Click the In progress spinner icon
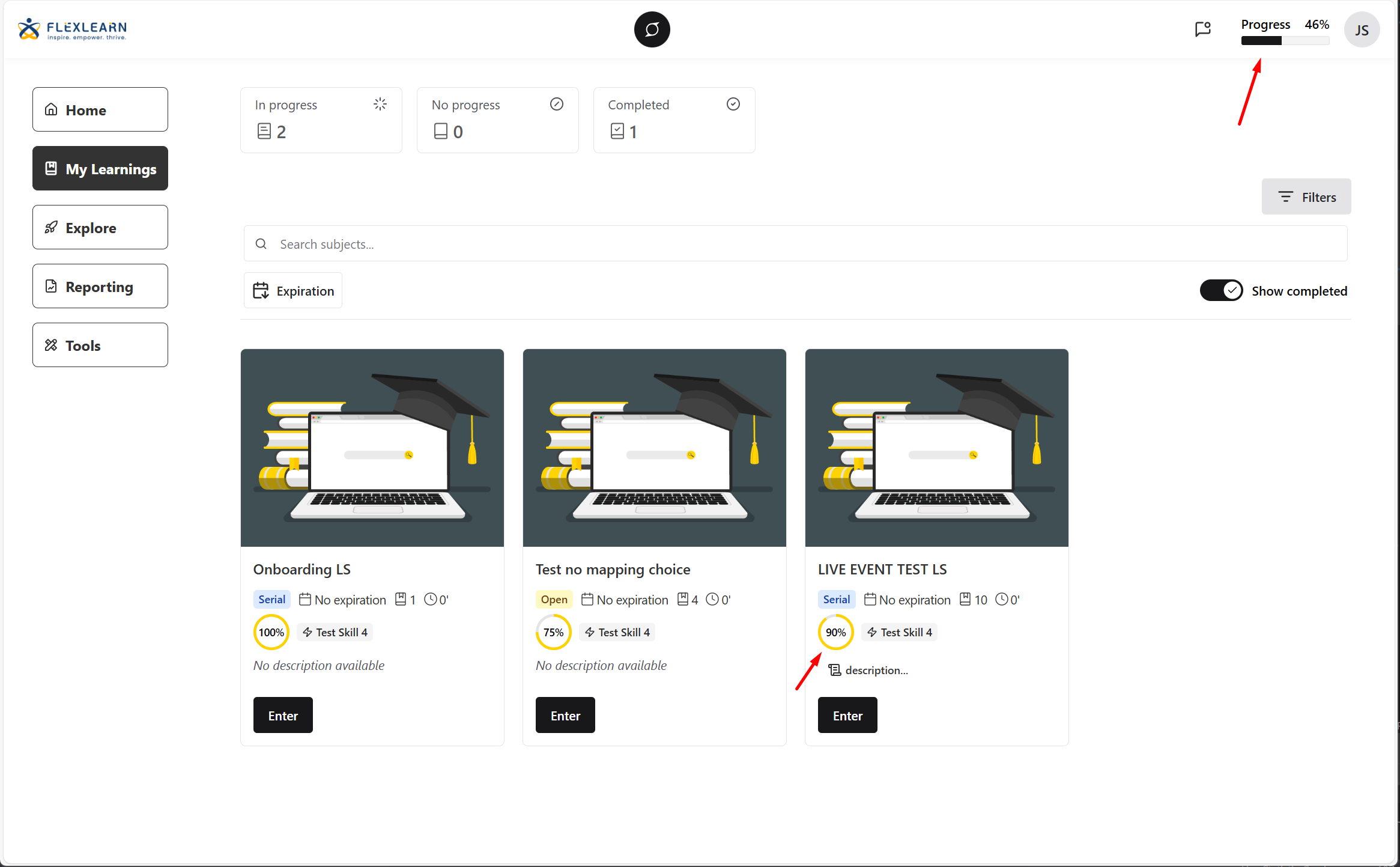 [x=380, y=104]
